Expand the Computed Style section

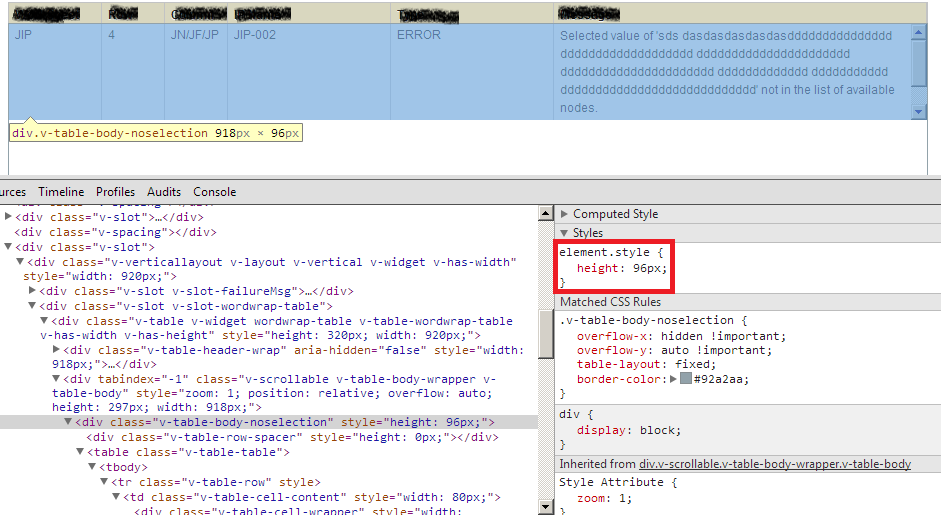click(x=565, y=214)
